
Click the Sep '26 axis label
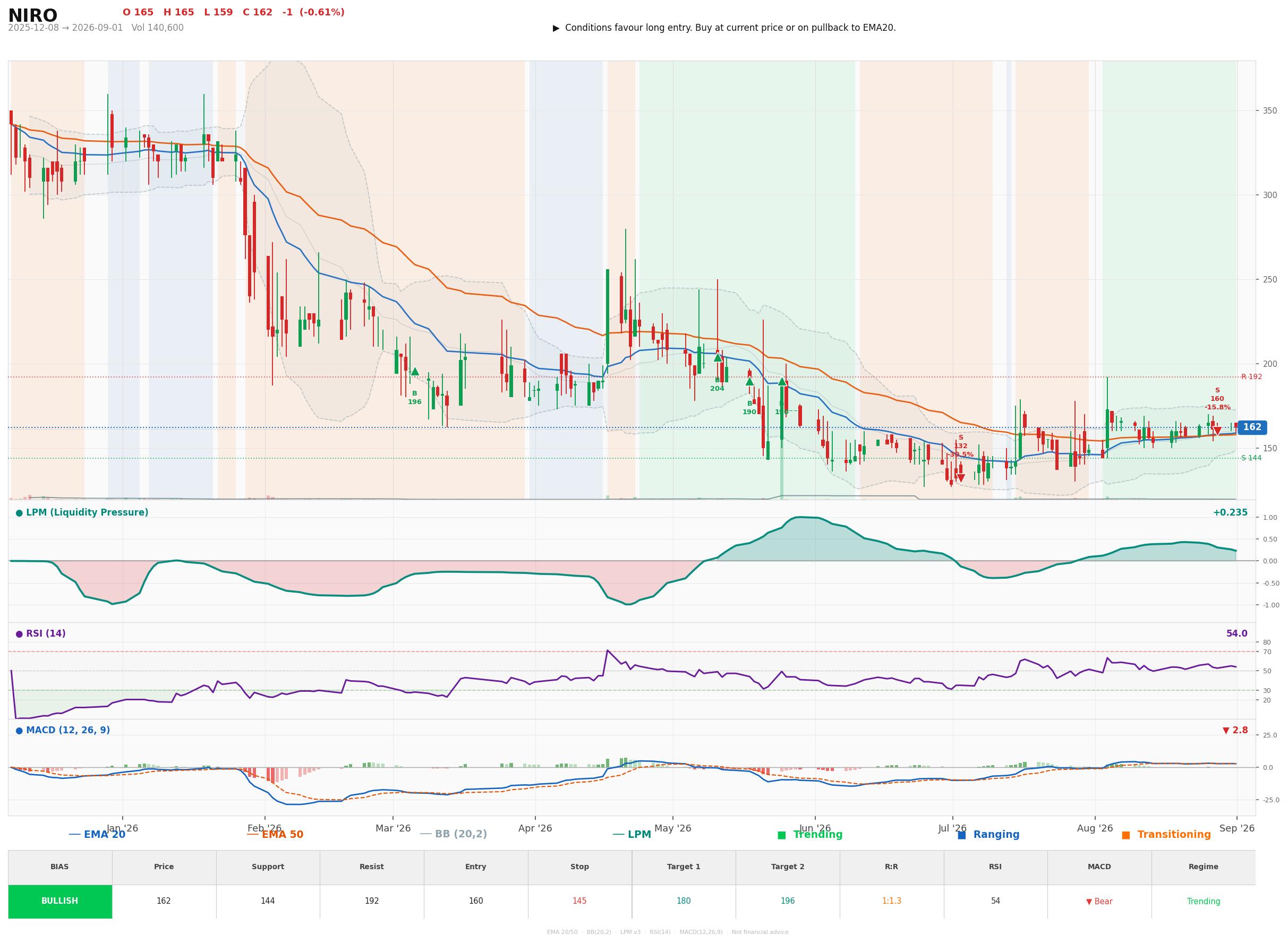[x=1236, y=829]
